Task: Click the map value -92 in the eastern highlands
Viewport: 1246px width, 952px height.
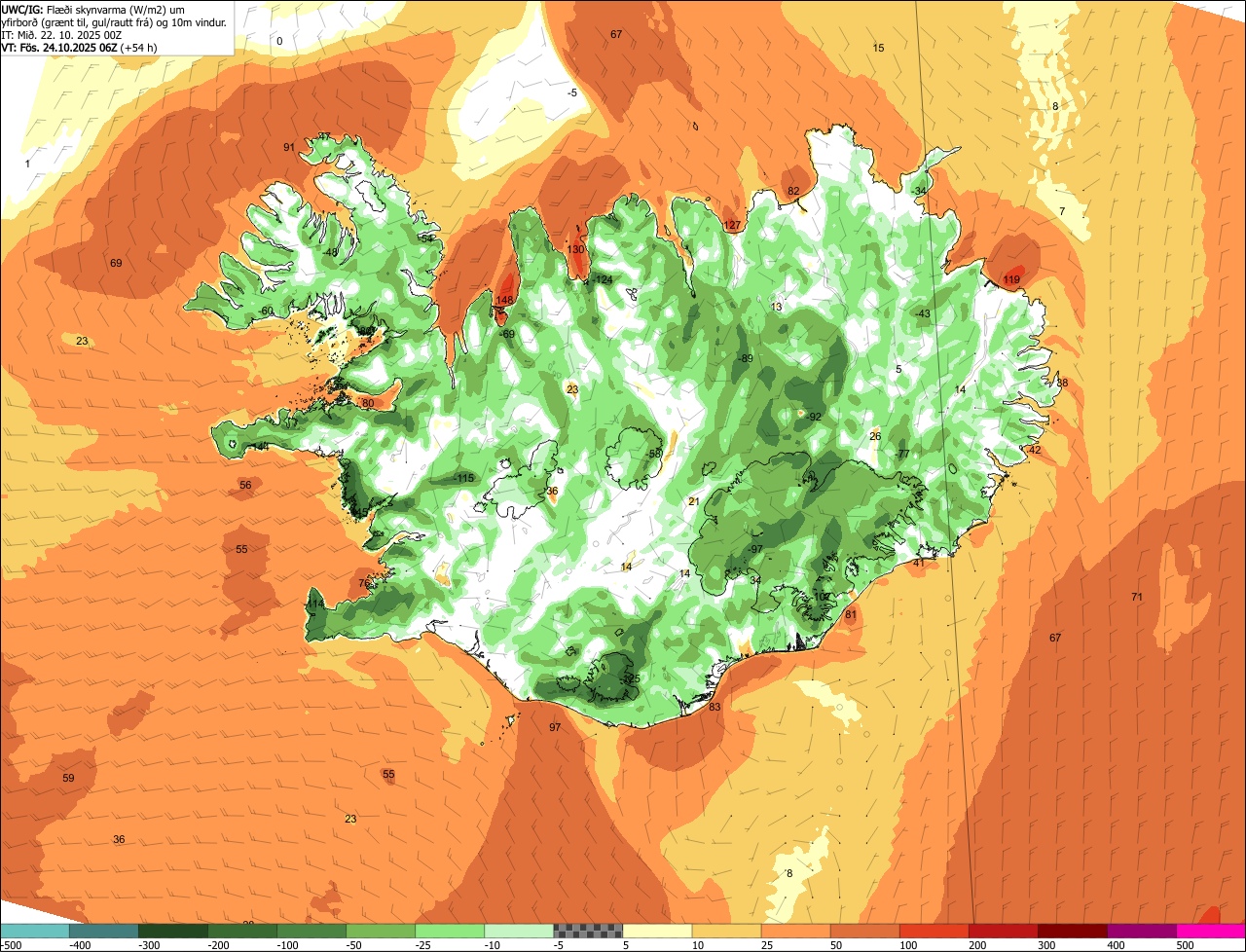Action: point(815,417)
